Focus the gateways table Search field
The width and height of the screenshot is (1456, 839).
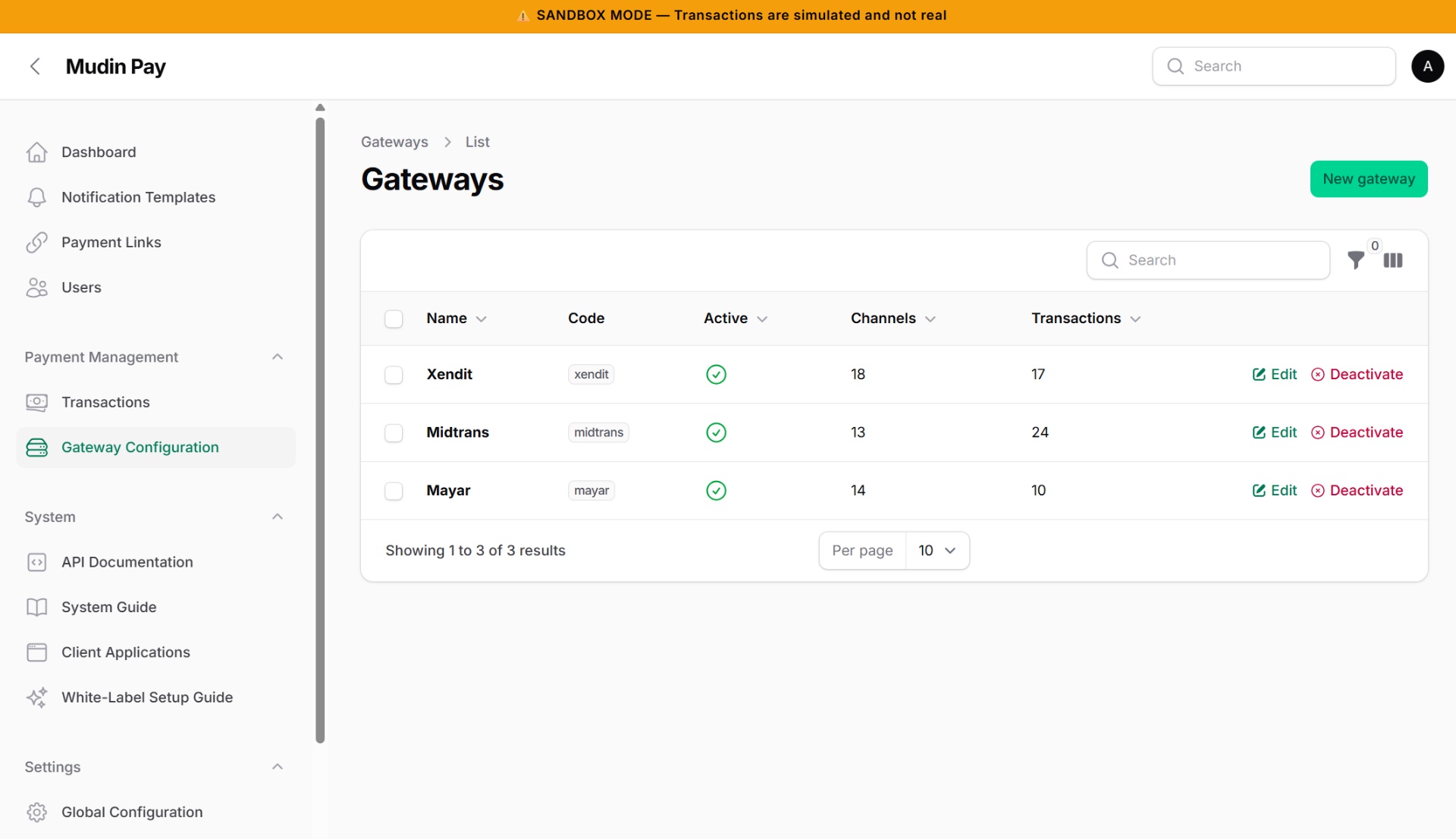pyautogui.click(x=1208, y=260)
